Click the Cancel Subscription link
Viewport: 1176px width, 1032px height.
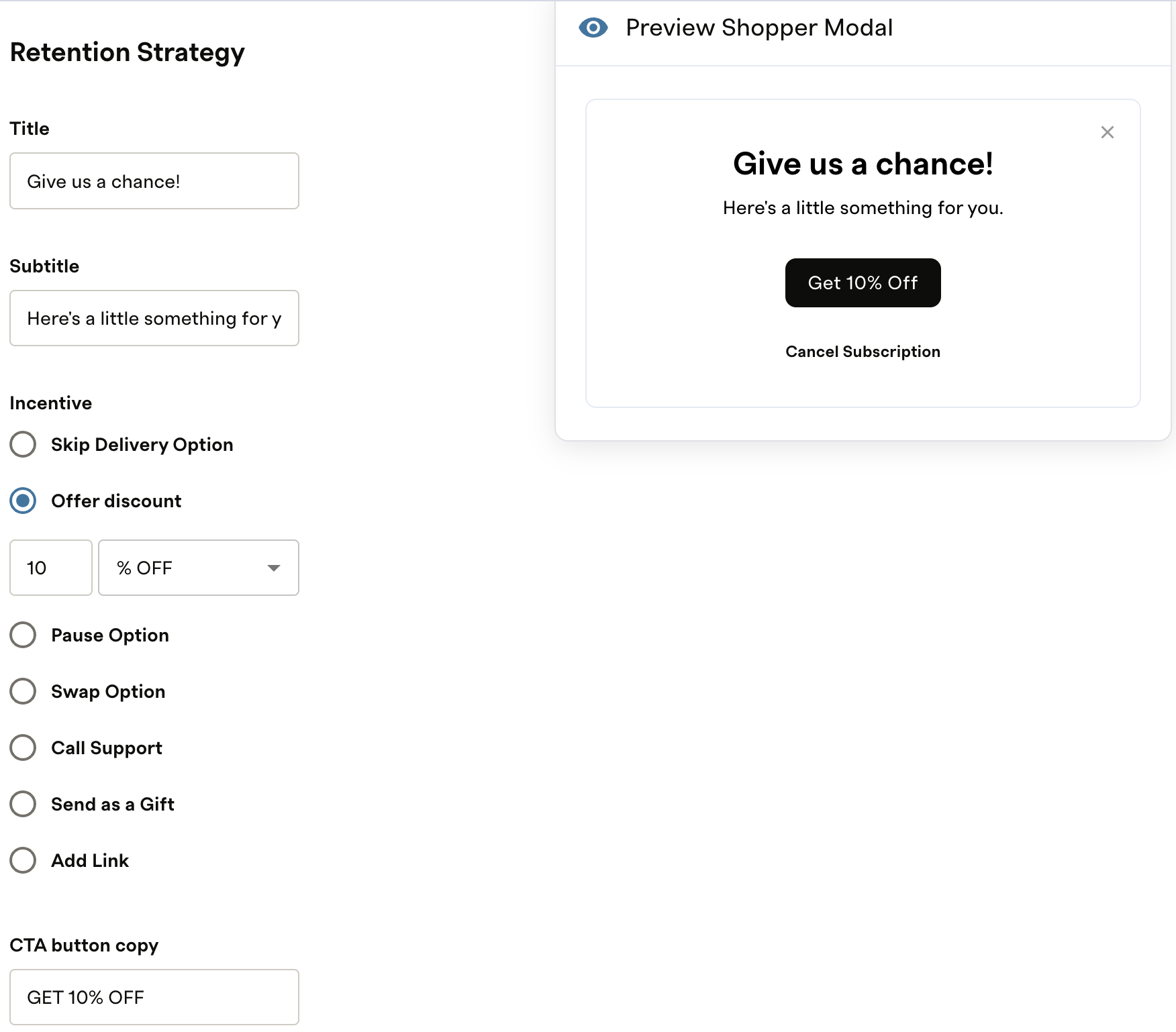(863, 352)
